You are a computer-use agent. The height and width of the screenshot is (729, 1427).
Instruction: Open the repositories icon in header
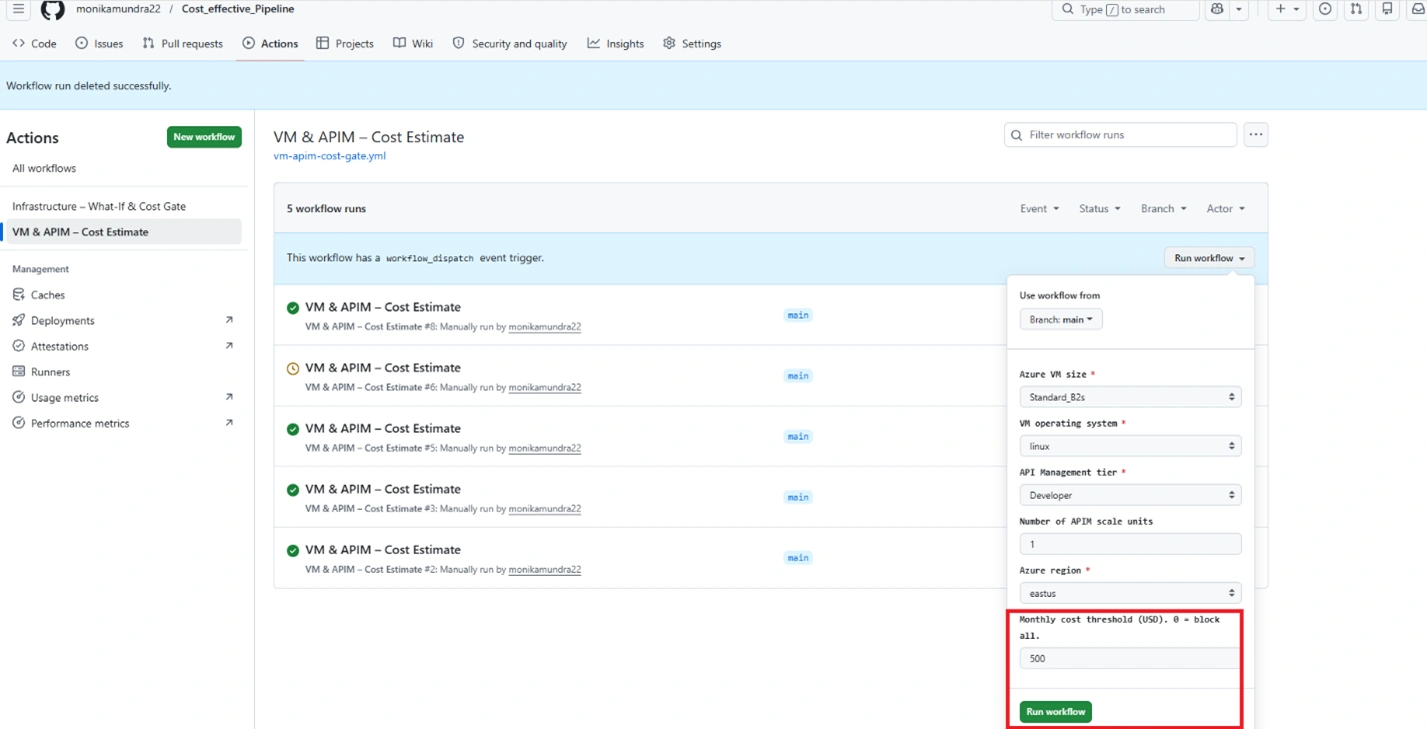(1387, 9)
